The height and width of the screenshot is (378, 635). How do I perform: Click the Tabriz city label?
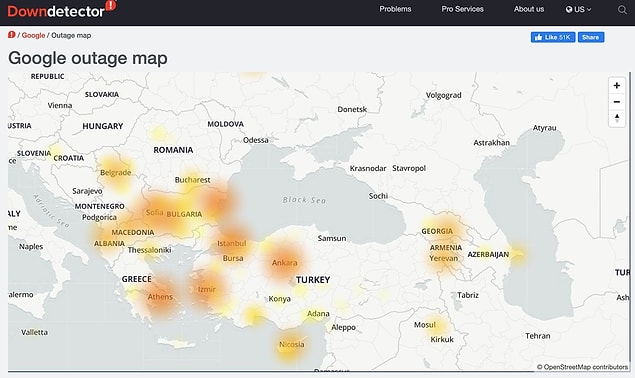pyautogui.click(x=468, y=295)
